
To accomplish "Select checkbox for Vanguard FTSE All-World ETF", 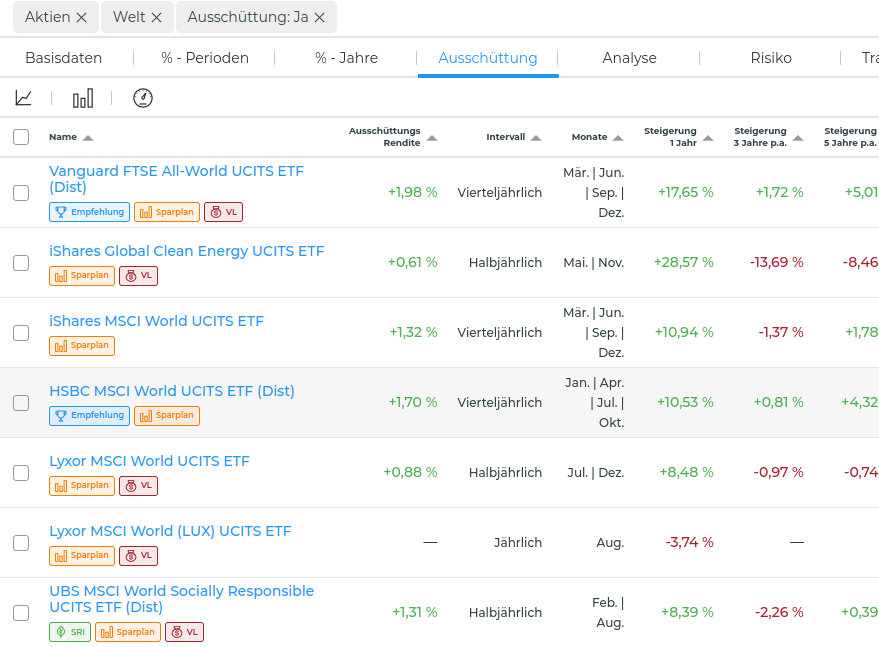I will point(21,193).
